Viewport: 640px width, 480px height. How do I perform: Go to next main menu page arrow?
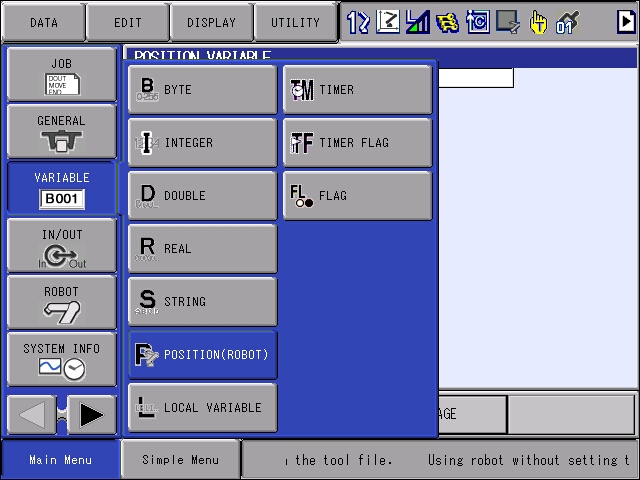[91, 415]
